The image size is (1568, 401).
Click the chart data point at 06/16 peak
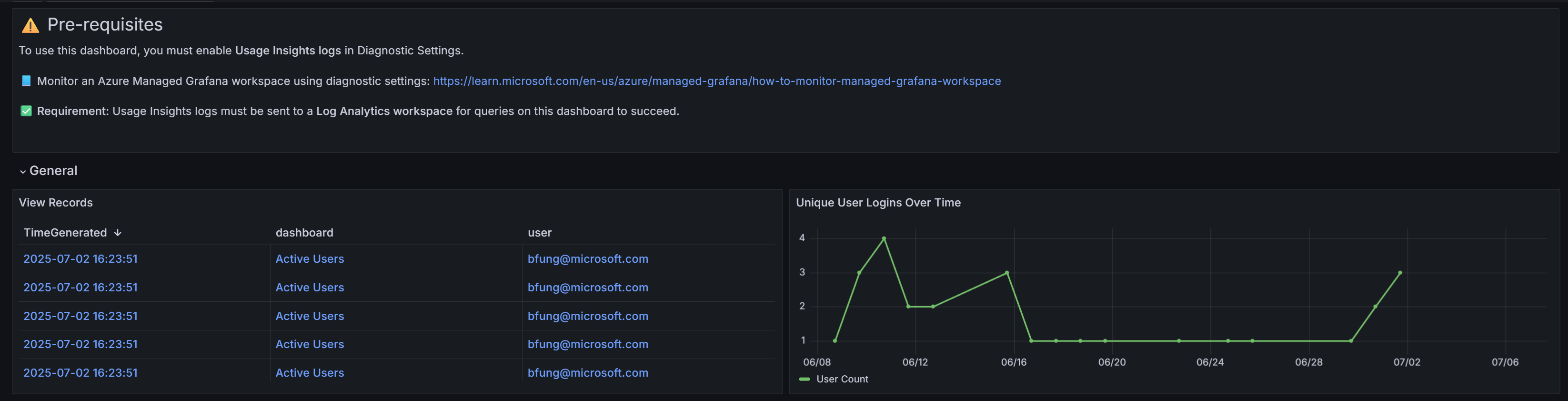click(1007, 273)
